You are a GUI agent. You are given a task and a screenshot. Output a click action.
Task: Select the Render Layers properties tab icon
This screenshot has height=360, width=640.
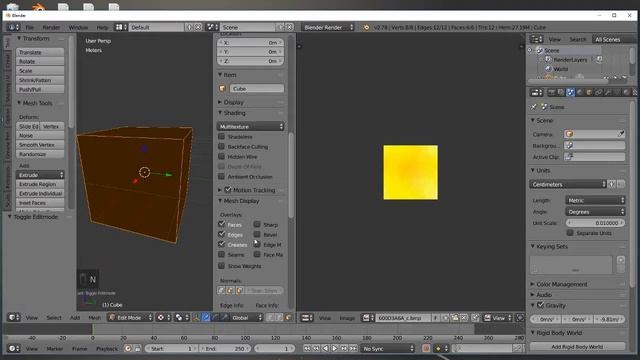tap(561, 93)
